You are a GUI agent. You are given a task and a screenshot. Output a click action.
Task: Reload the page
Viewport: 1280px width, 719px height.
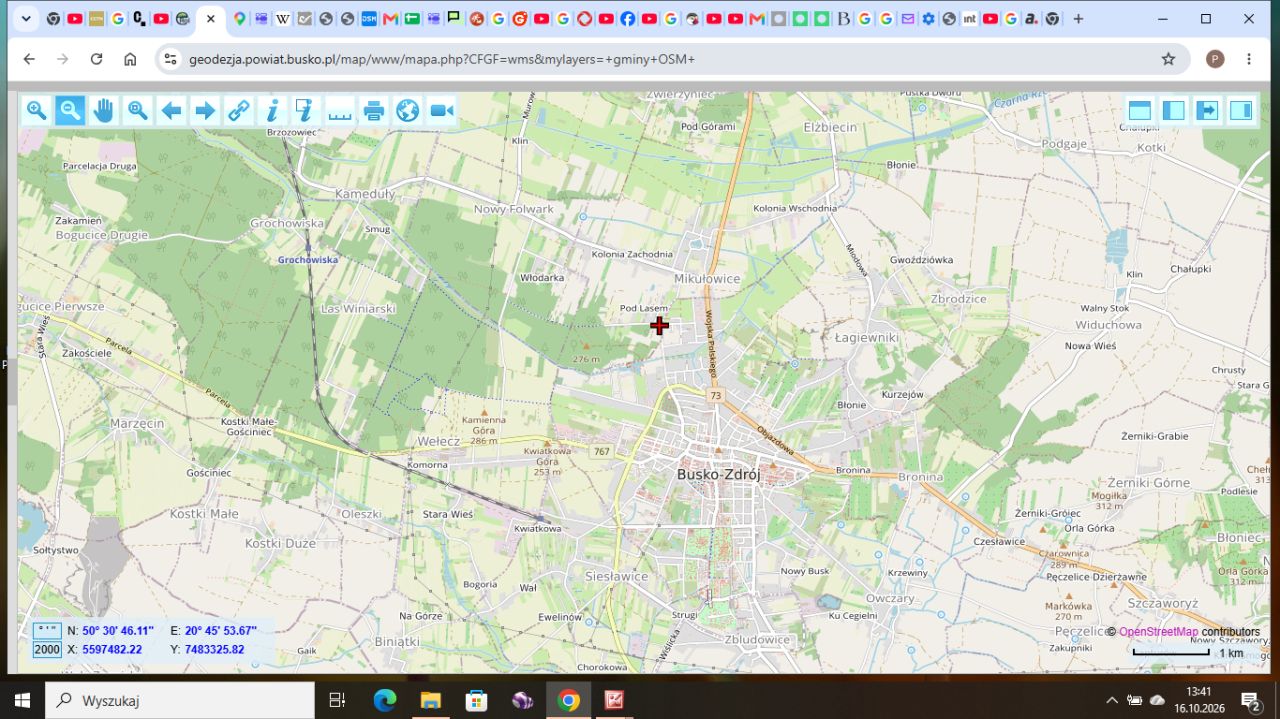[96, 59]
